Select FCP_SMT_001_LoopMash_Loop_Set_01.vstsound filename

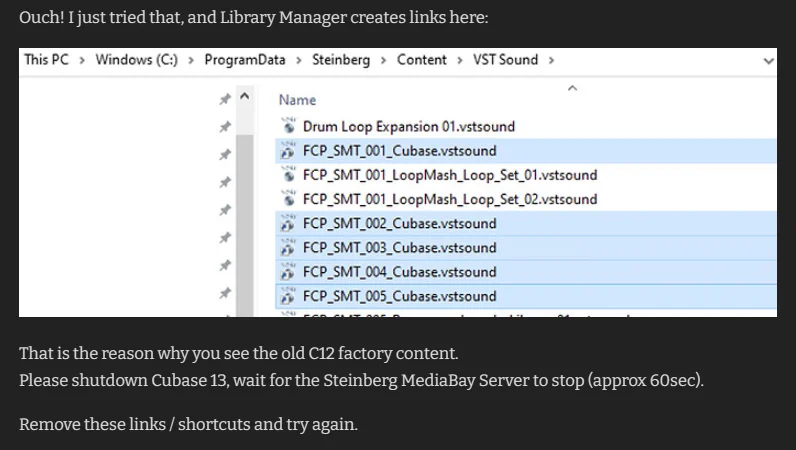tap(450, 175)
